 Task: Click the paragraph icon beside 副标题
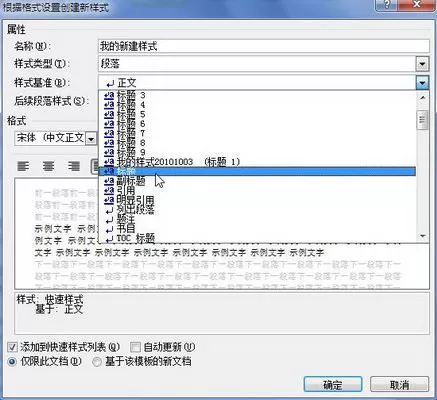coord(109,181)
